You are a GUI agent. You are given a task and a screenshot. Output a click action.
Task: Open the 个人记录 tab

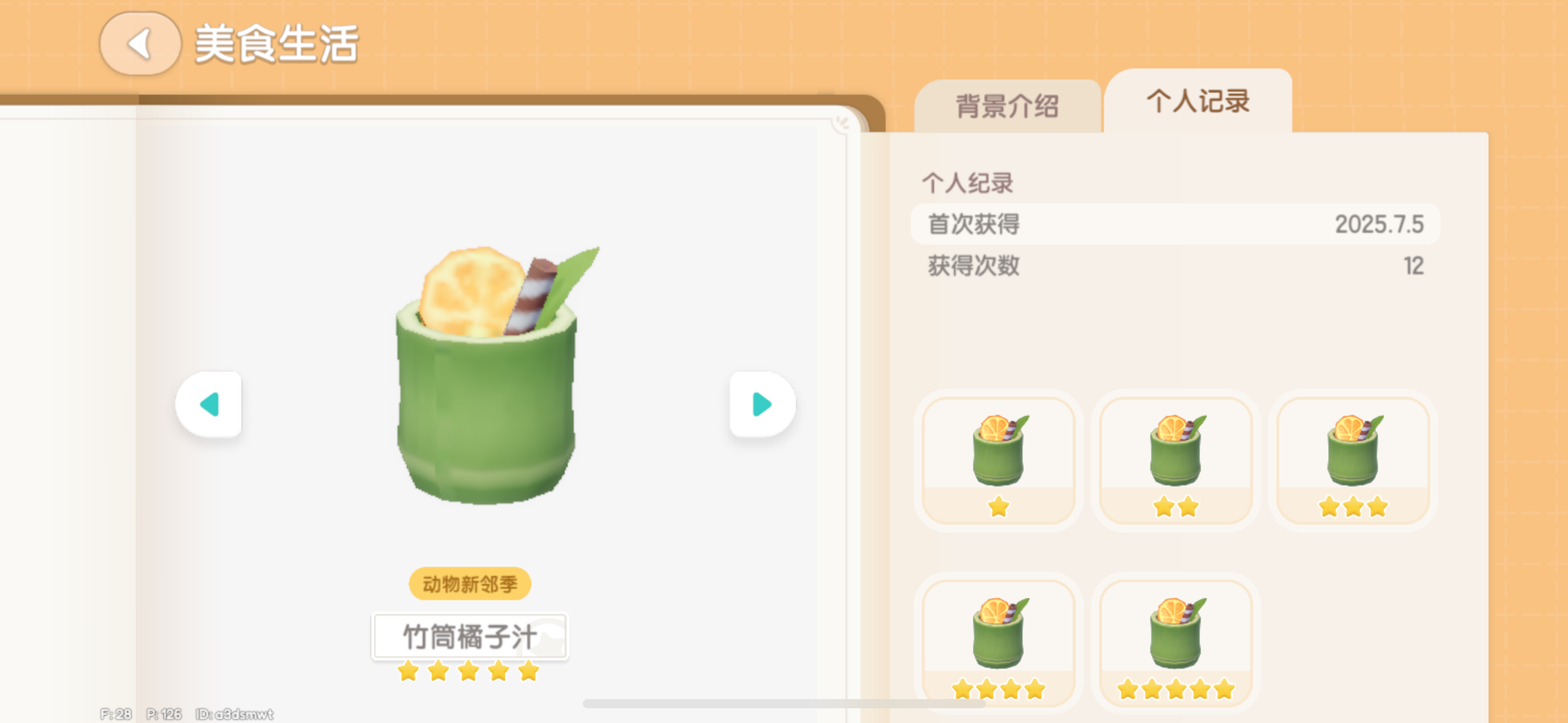(x=1198, y=101)
